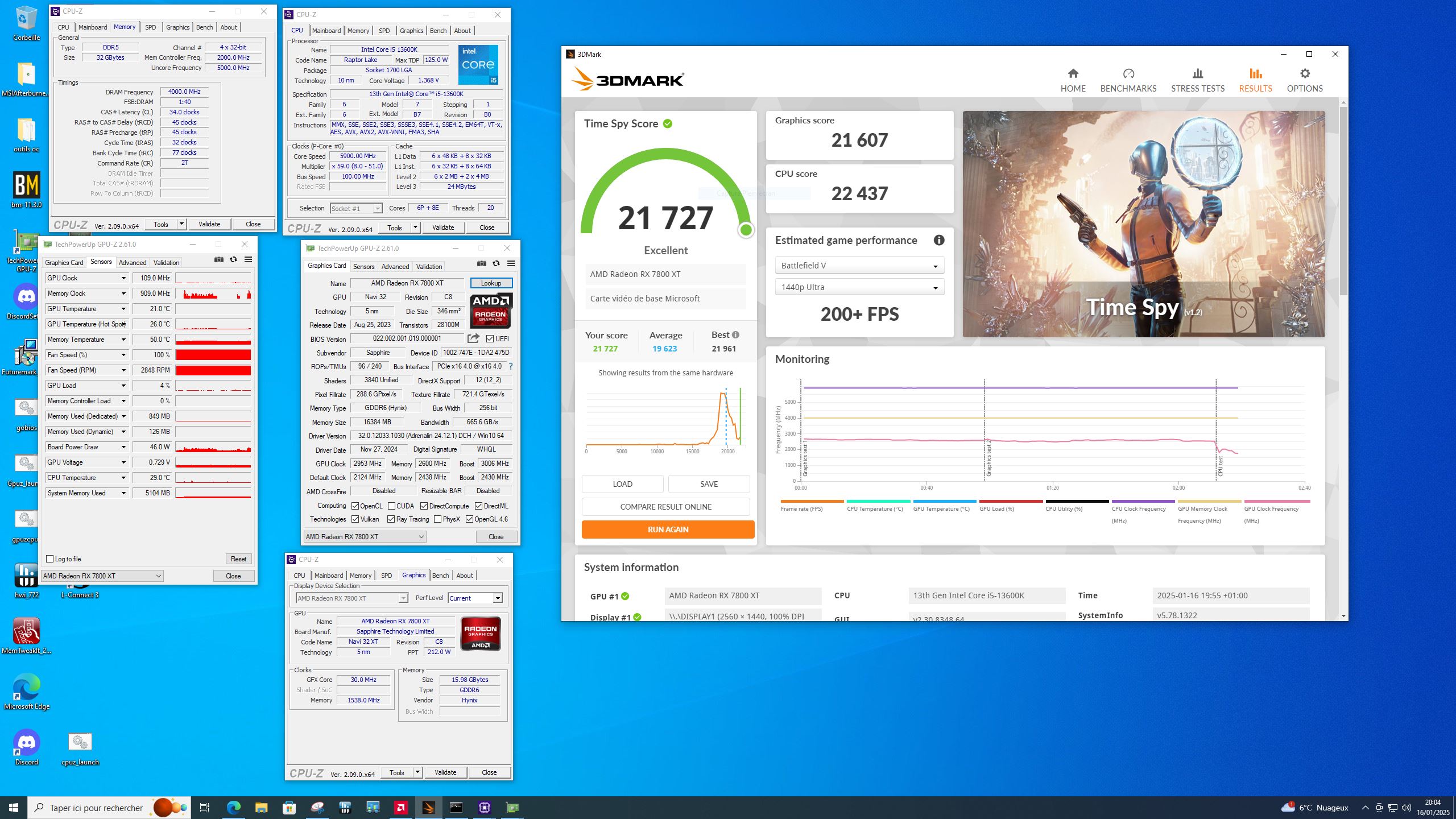The image size is (1456, 819).
Task: Click GPU Load (%) legend swatch in Monitoring
Action: (x=1011, y=501)
